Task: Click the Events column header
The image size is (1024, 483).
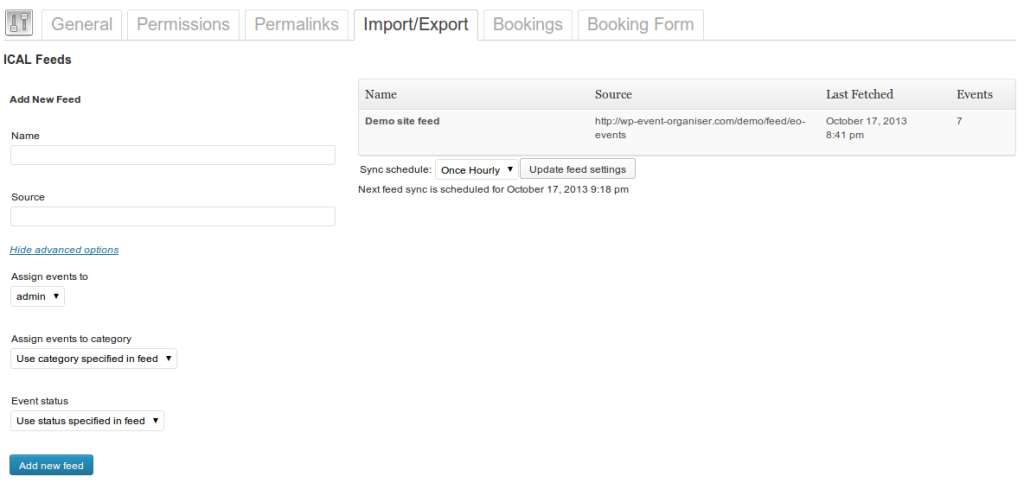Action: click(x=975, y=95)
